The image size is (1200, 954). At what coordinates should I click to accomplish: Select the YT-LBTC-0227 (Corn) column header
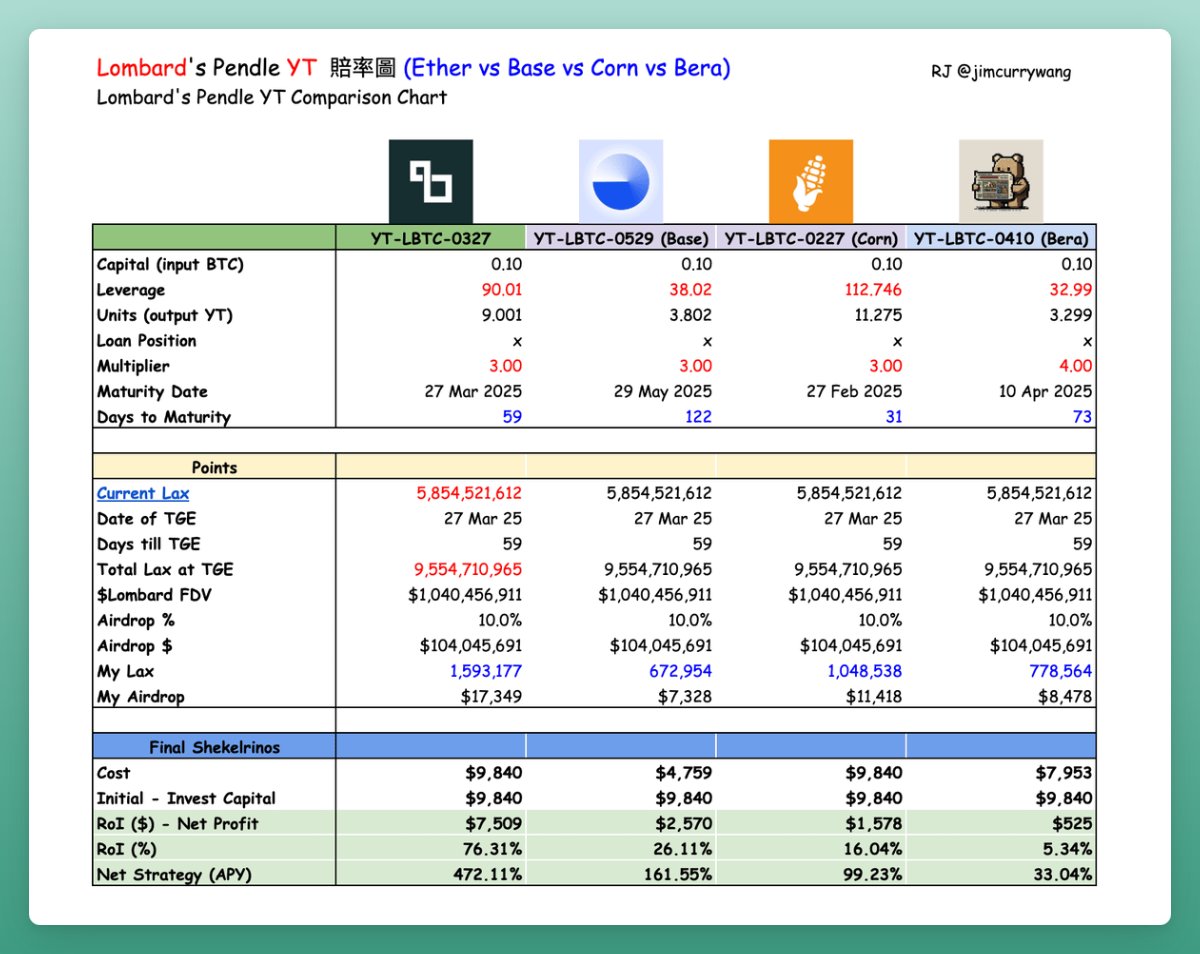click(811, 238)
